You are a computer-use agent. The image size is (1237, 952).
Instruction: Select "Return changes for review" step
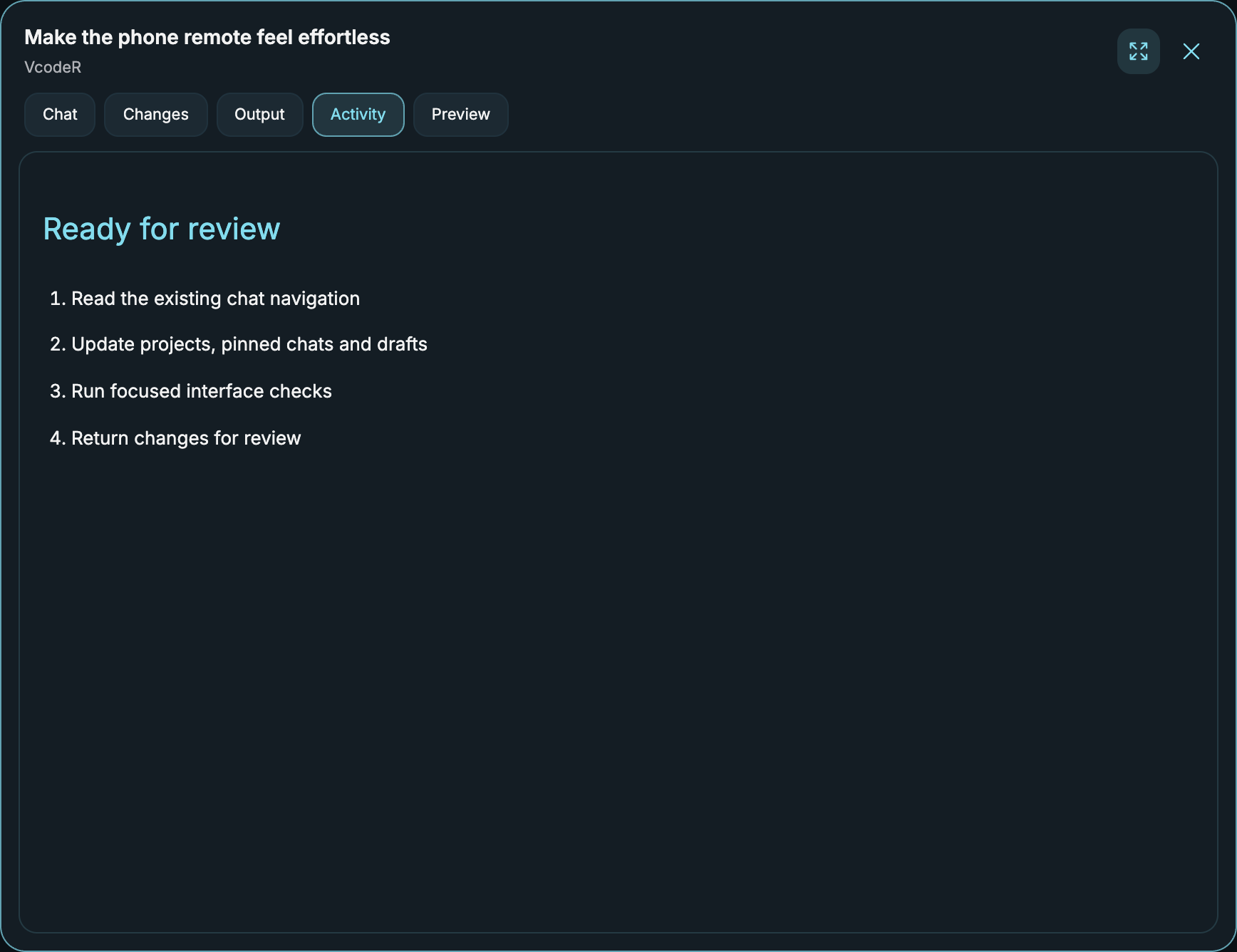(x=186, y=438)
